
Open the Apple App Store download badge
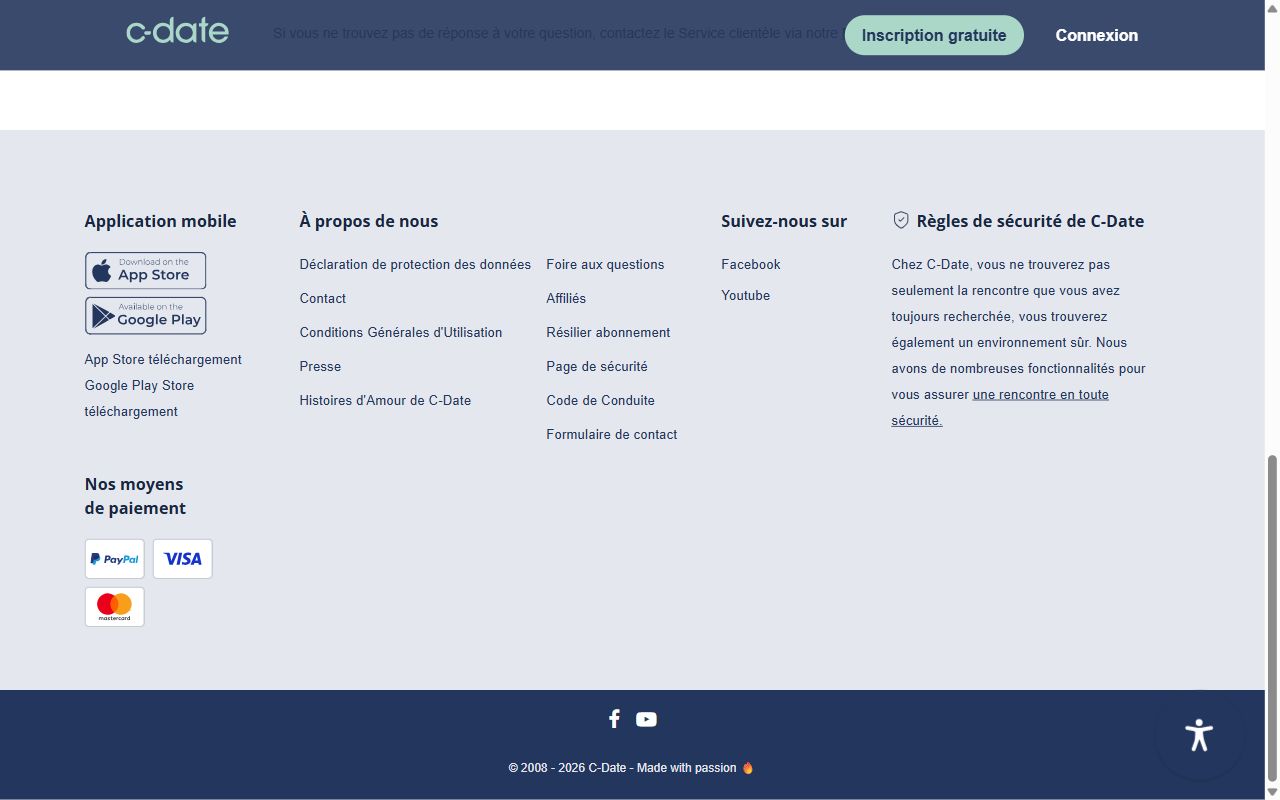pos(145,271)
